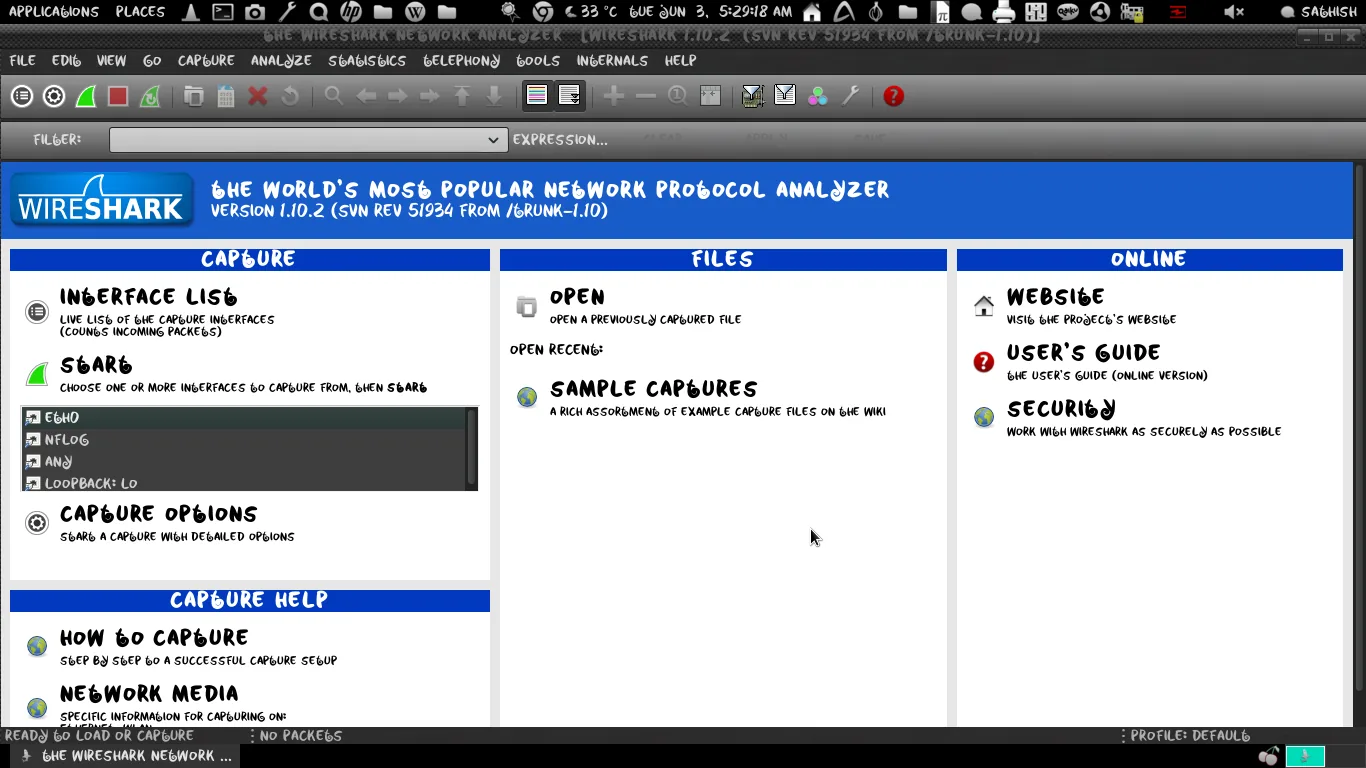Open help red question mark toolbar icon
Screen dimensions: 1366x768
coord(894,96)
